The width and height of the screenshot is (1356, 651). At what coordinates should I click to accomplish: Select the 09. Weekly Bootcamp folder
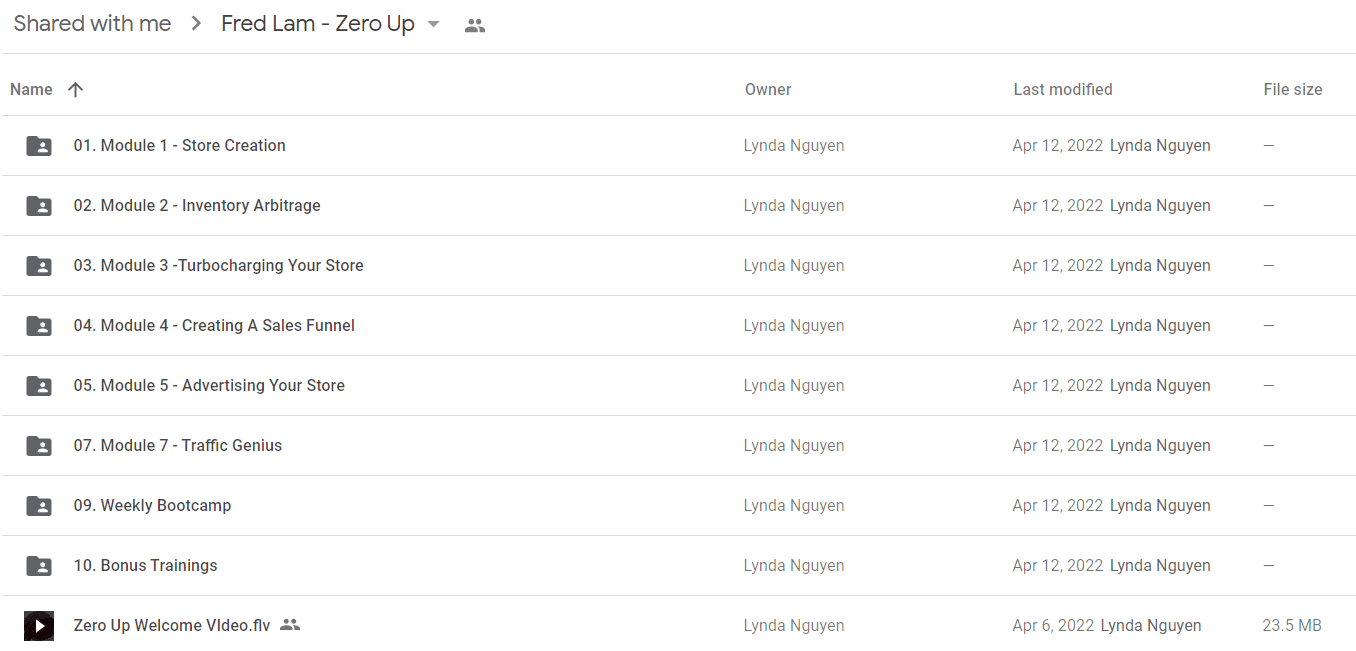click(x=678, y=506)
